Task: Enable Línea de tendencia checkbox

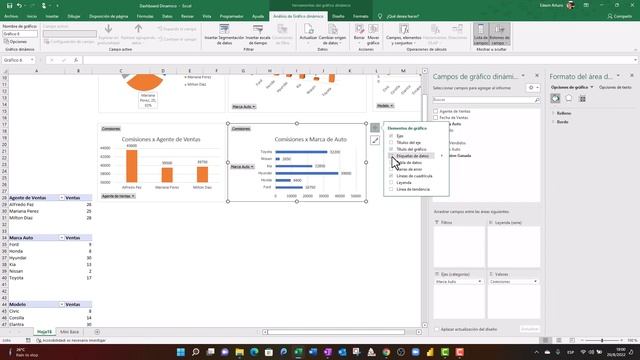Action: click(x=391, y=189)
